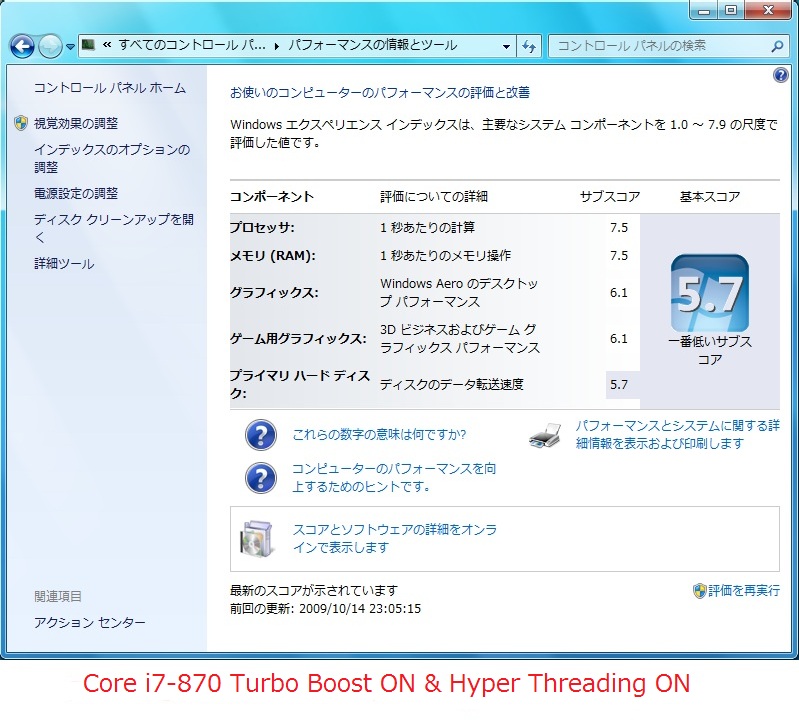
Task: Click the software box icon
Action: click(x=257, y=539)
